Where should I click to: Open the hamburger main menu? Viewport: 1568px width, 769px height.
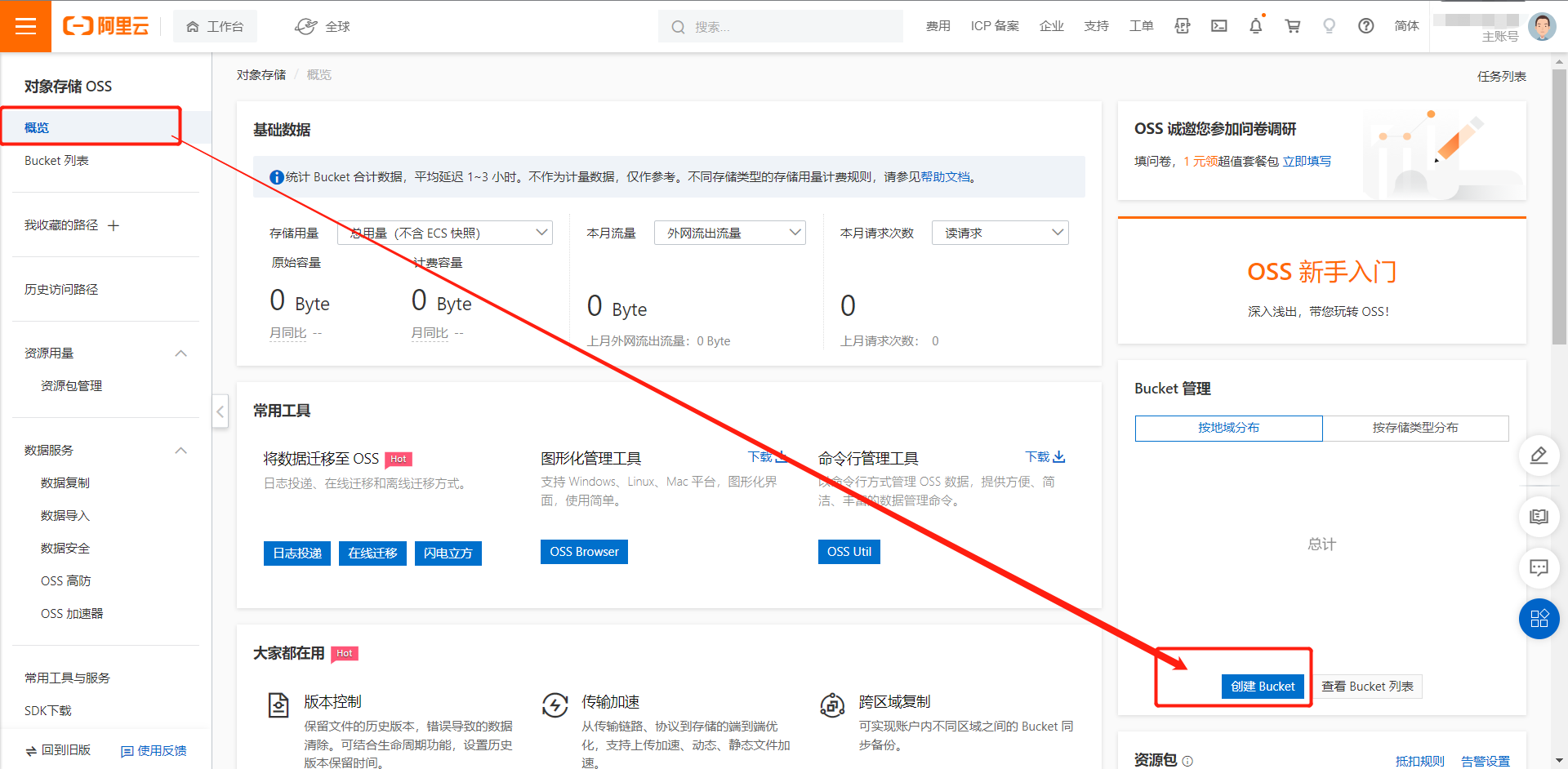tap(25, 26)
